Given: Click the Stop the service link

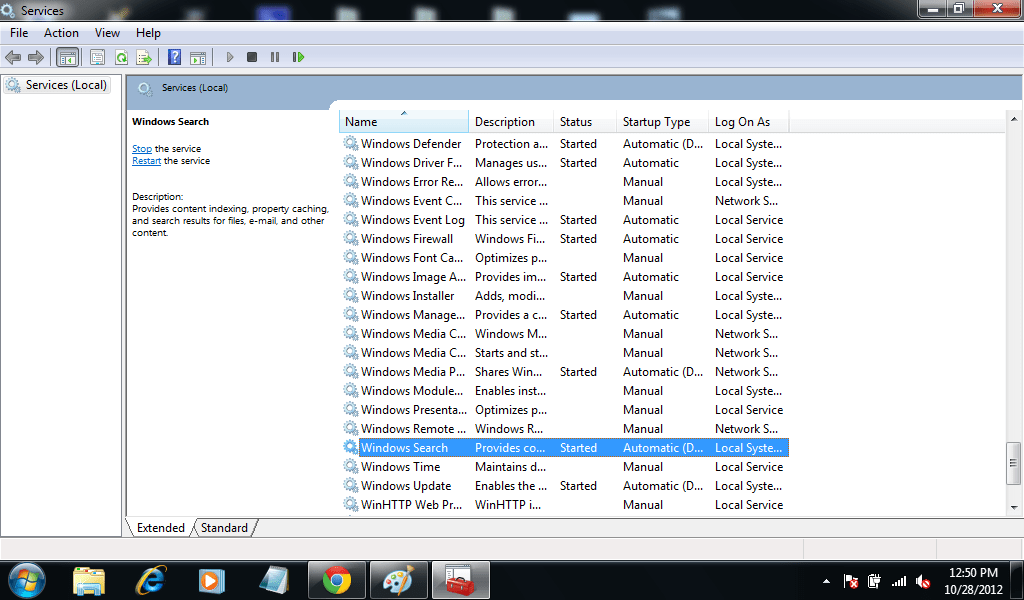Looking at the screenshot, I should [x=142, y=149].
